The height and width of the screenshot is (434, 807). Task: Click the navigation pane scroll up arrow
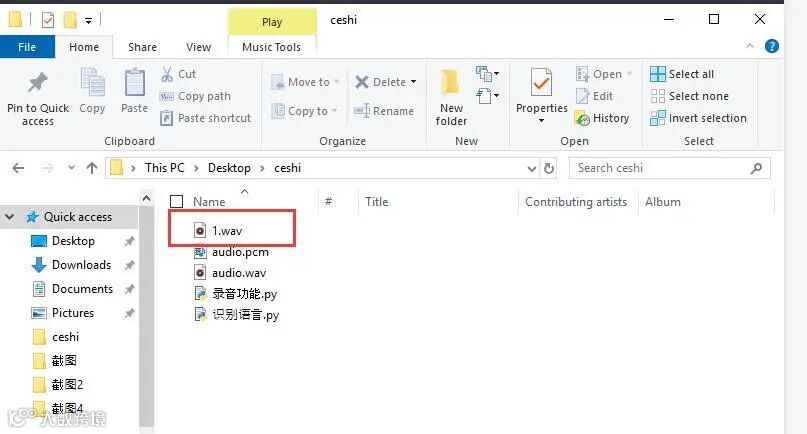pos(147,198)
